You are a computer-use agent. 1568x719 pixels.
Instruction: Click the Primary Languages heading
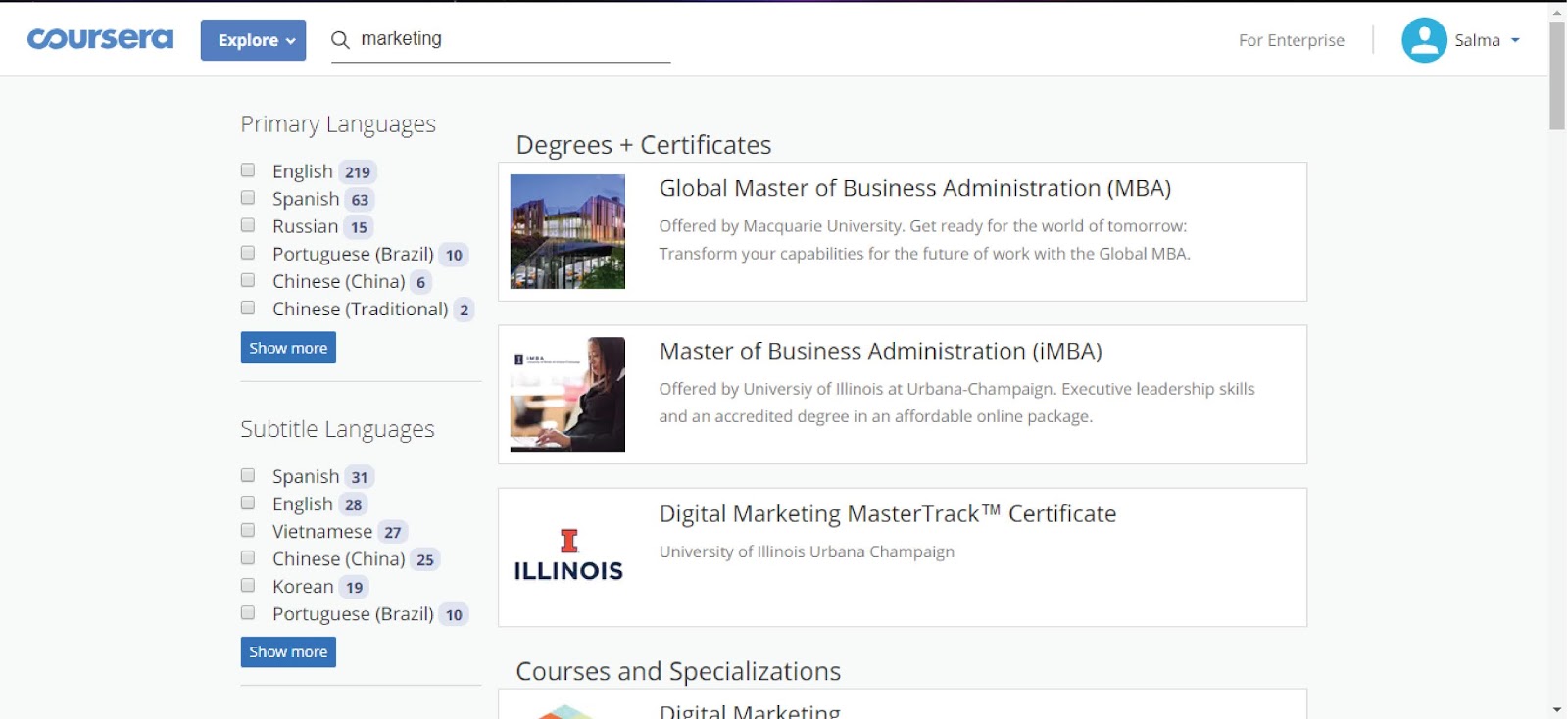point(338,124)
